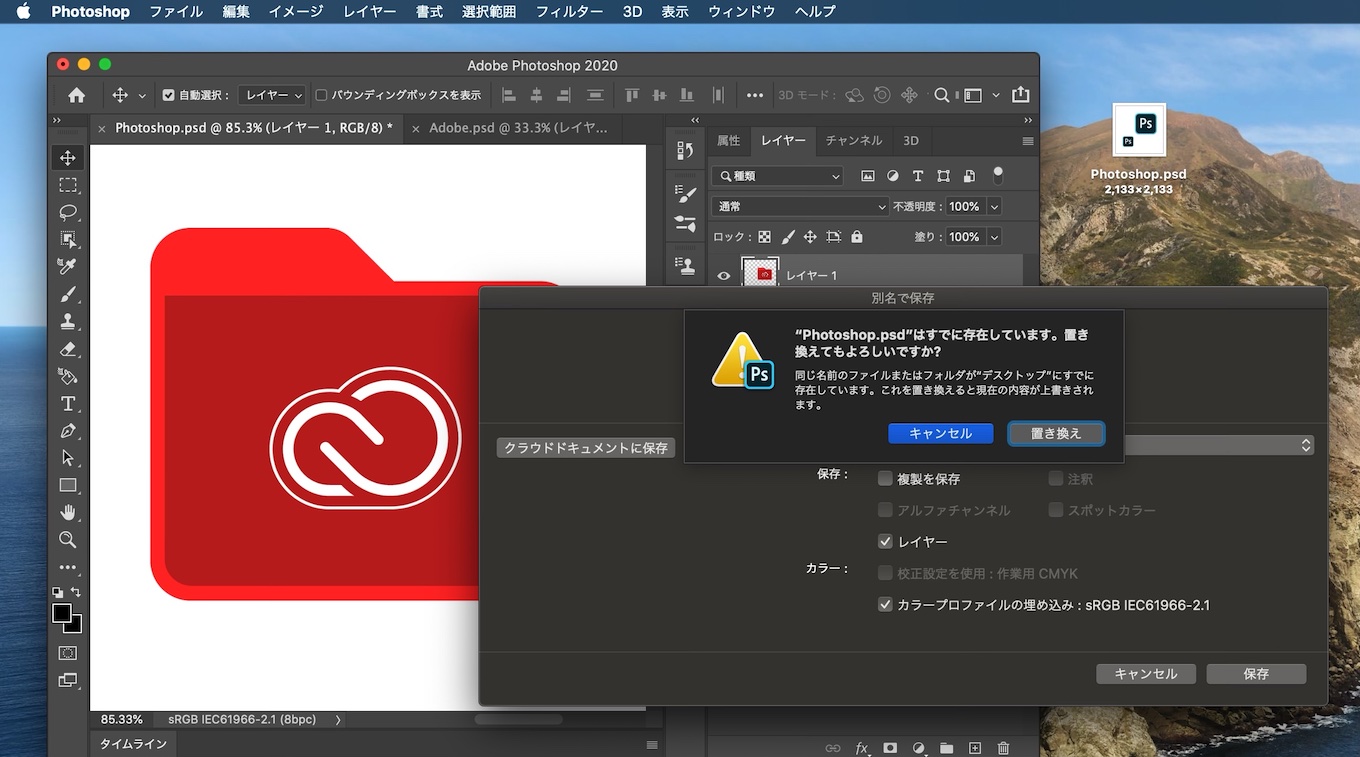1360x757 pixels.
Task: Click クラウドドキュメントに保存 button
Action: pos(586,448)
